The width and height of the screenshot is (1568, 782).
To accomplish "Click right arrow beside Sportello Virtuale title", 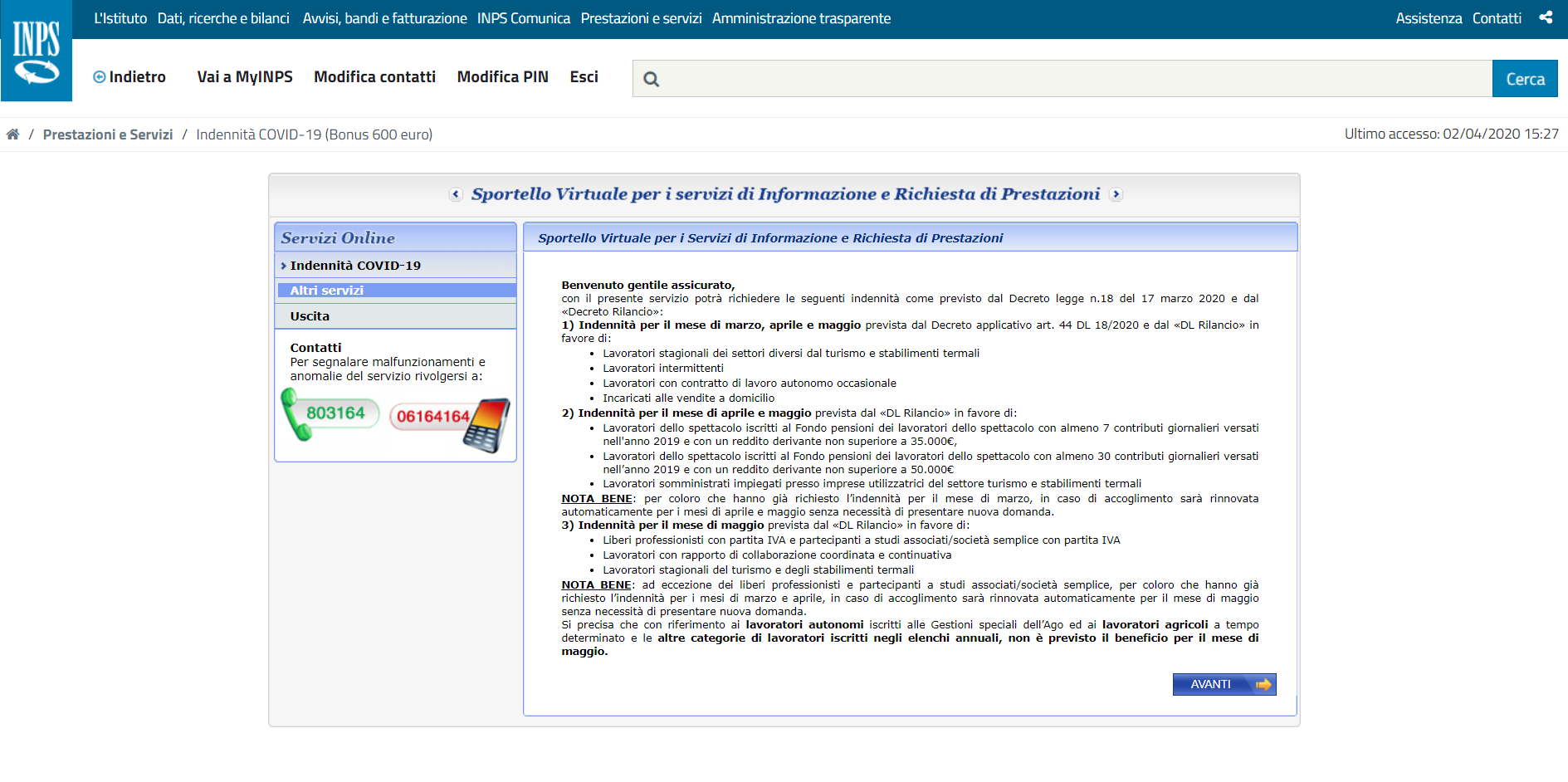I will [x=1116, y=194].
